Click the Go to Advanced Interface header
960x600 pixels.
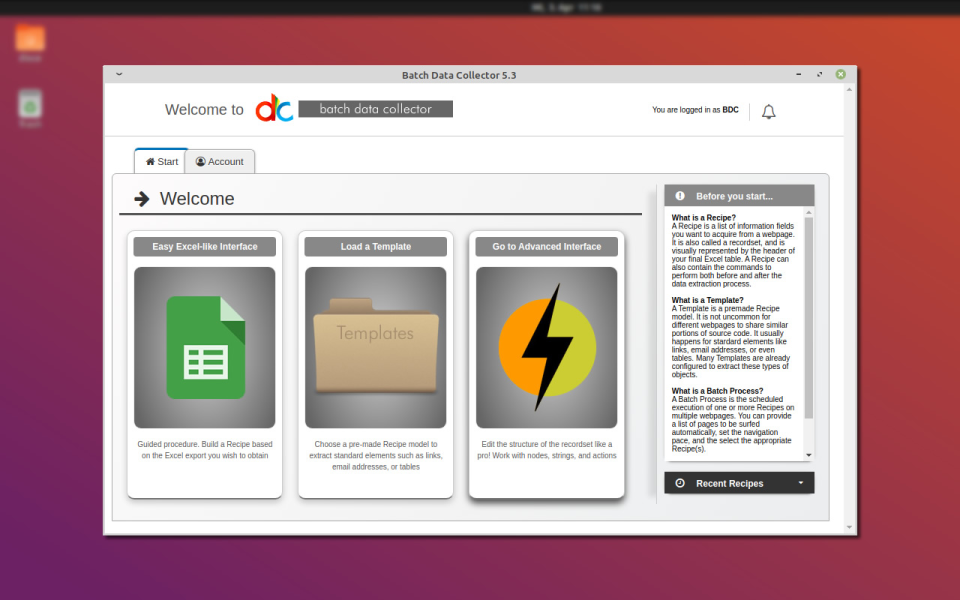pos(546,246)
